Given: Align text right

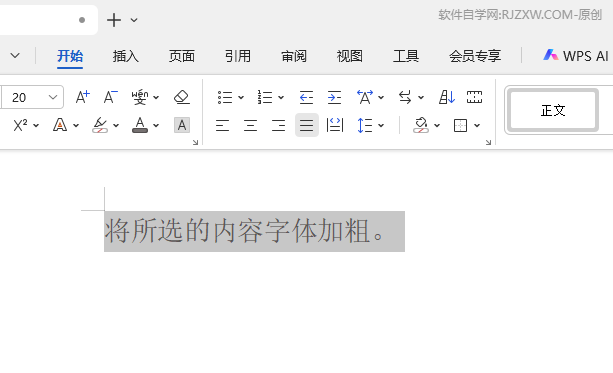Looking at the screenshot, I should point(278,126).
